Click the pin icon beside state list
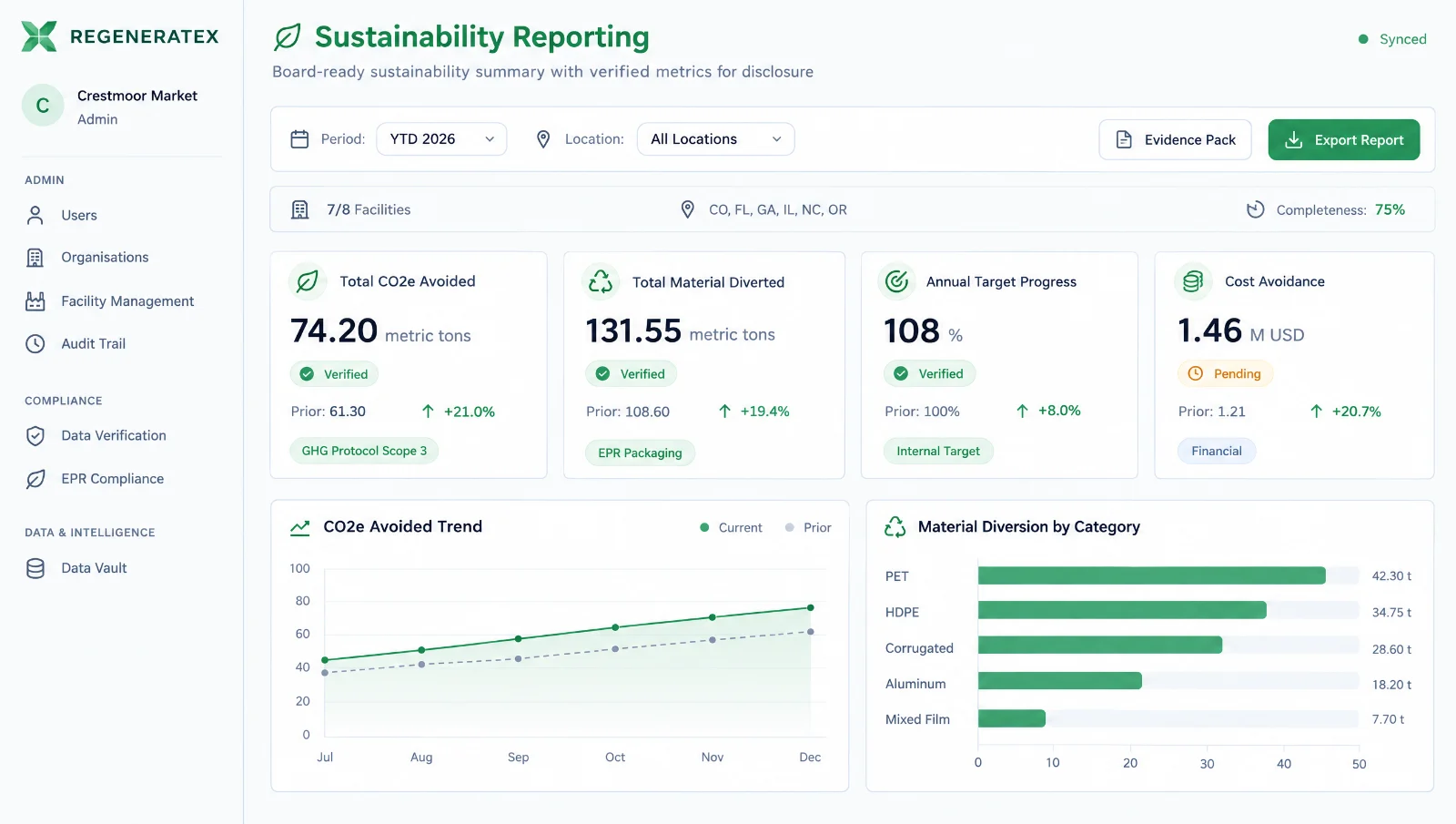This screenshot has width=1456, height=824. coord(688,209)
